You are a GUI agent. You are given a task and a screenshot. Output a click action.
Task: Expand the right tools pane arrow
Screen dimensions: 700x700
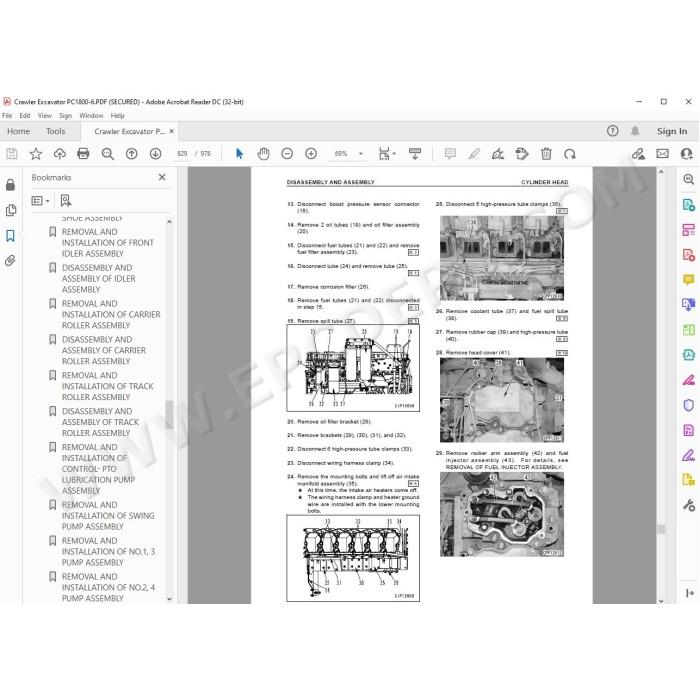point(690,593)
